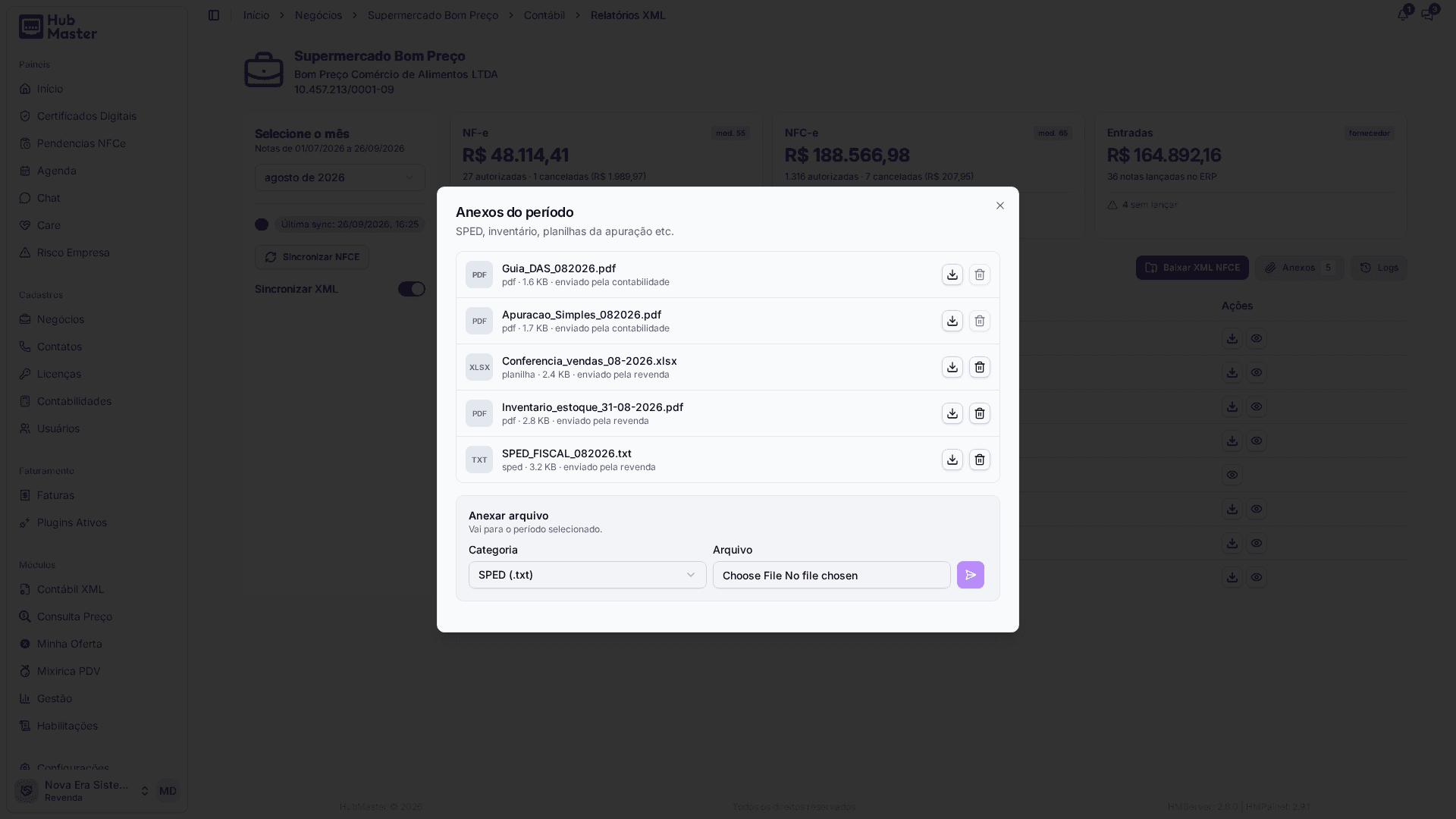This screenshot has height=819, width=1456.
Task: Open the agosto de 2026 month selector
Action: (x=340, y=177)
